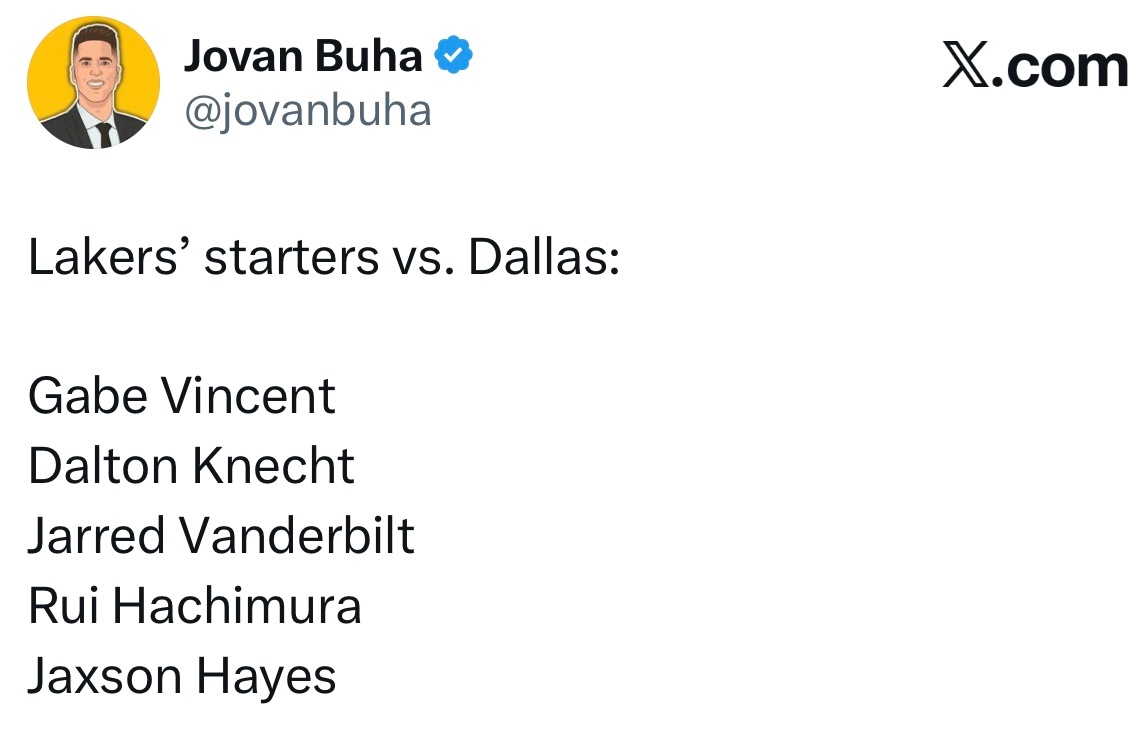Click the Jovan Buha display name

click(x=303, y=56)
